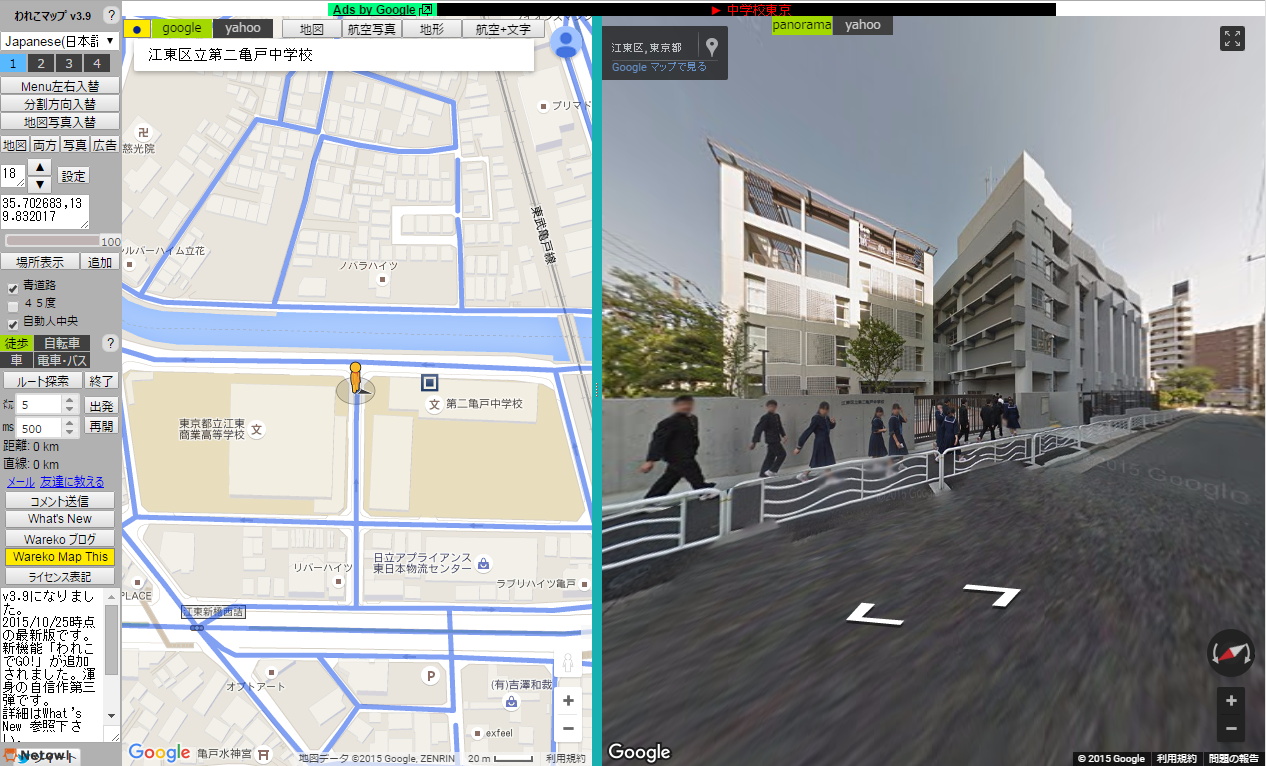Click the blue user profile icon
Viewport: 1266px width, 766px height.
[x=566, y=43]
